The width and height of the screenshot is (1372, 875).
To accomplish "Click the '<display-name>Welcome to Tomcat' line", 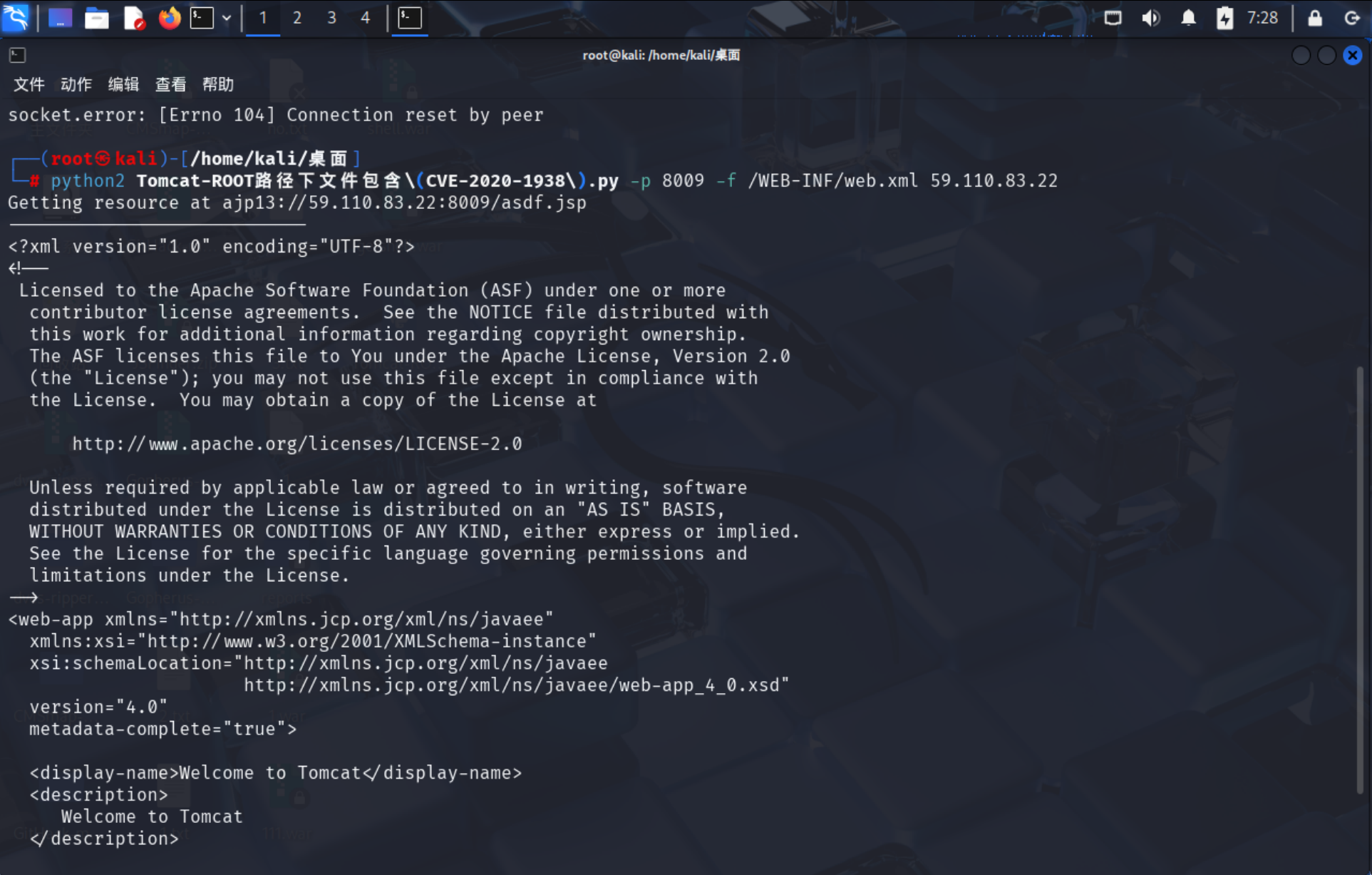I will click(276, 773).
